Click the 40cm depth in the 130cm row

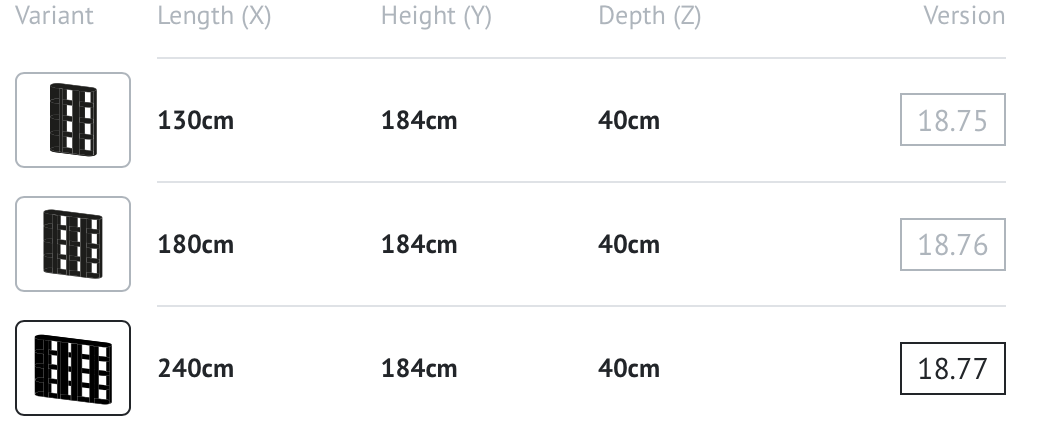[x=629, y=121]
